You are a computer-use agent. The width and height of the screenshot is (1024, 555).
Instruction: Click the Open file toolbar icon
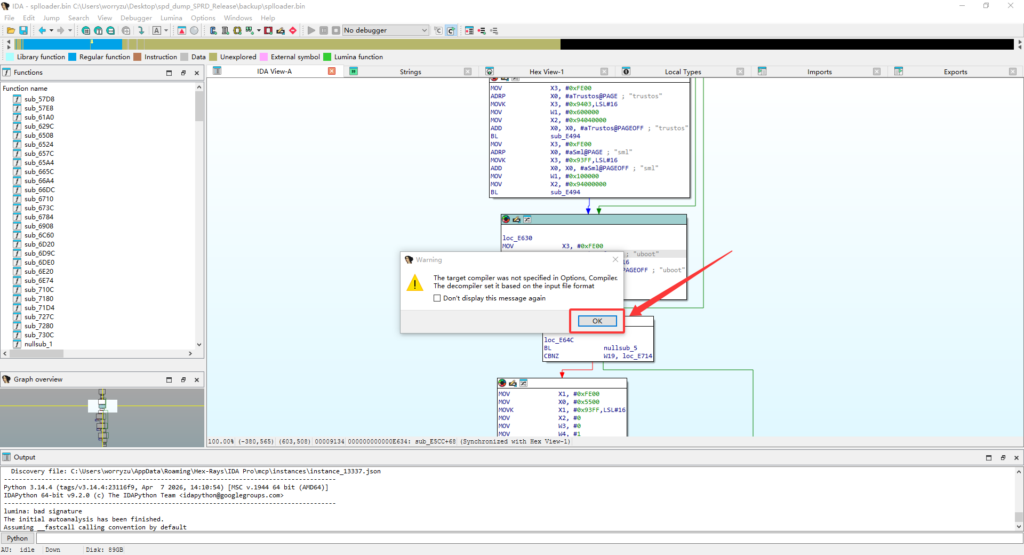(10, 31)
